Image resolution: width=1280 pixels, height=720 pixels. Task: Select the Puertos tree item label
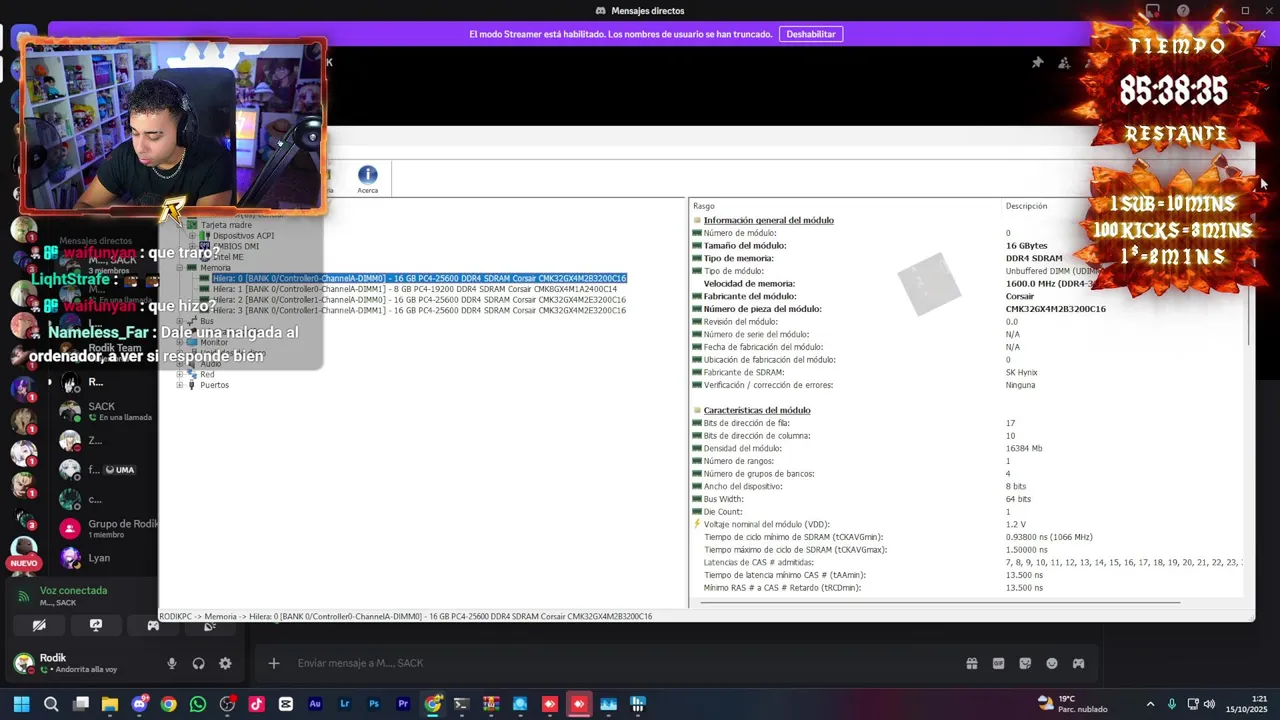[214, 385]
